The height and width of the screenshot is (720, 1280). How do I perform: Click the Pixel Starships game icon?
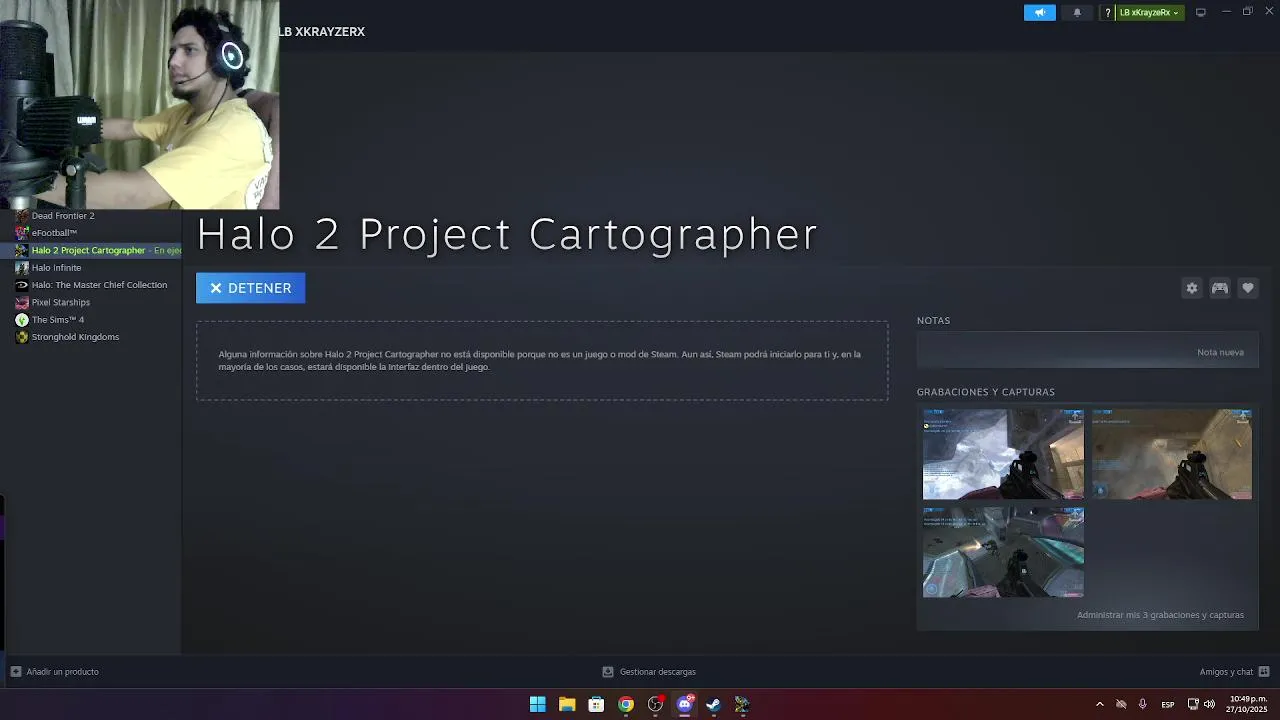(22, 302)
